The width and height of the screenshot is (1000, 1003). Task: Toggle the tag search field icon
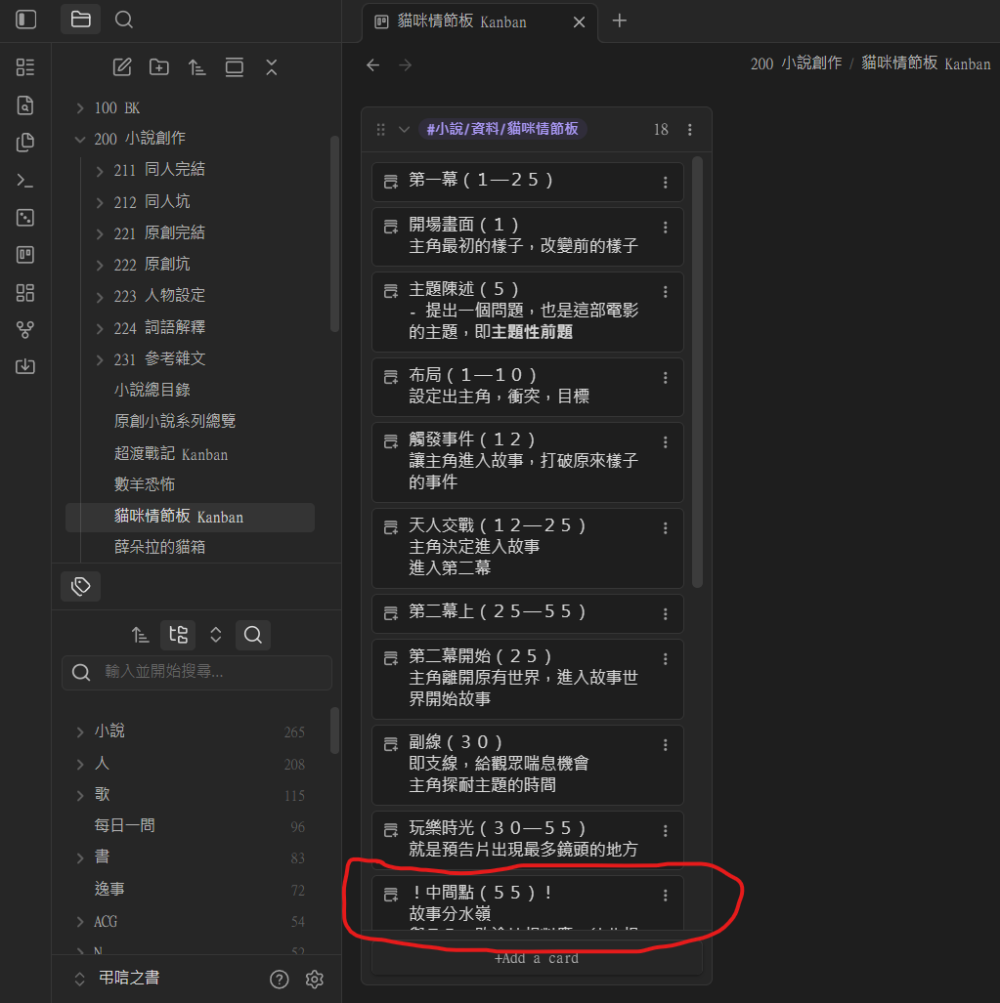[253, 635]
